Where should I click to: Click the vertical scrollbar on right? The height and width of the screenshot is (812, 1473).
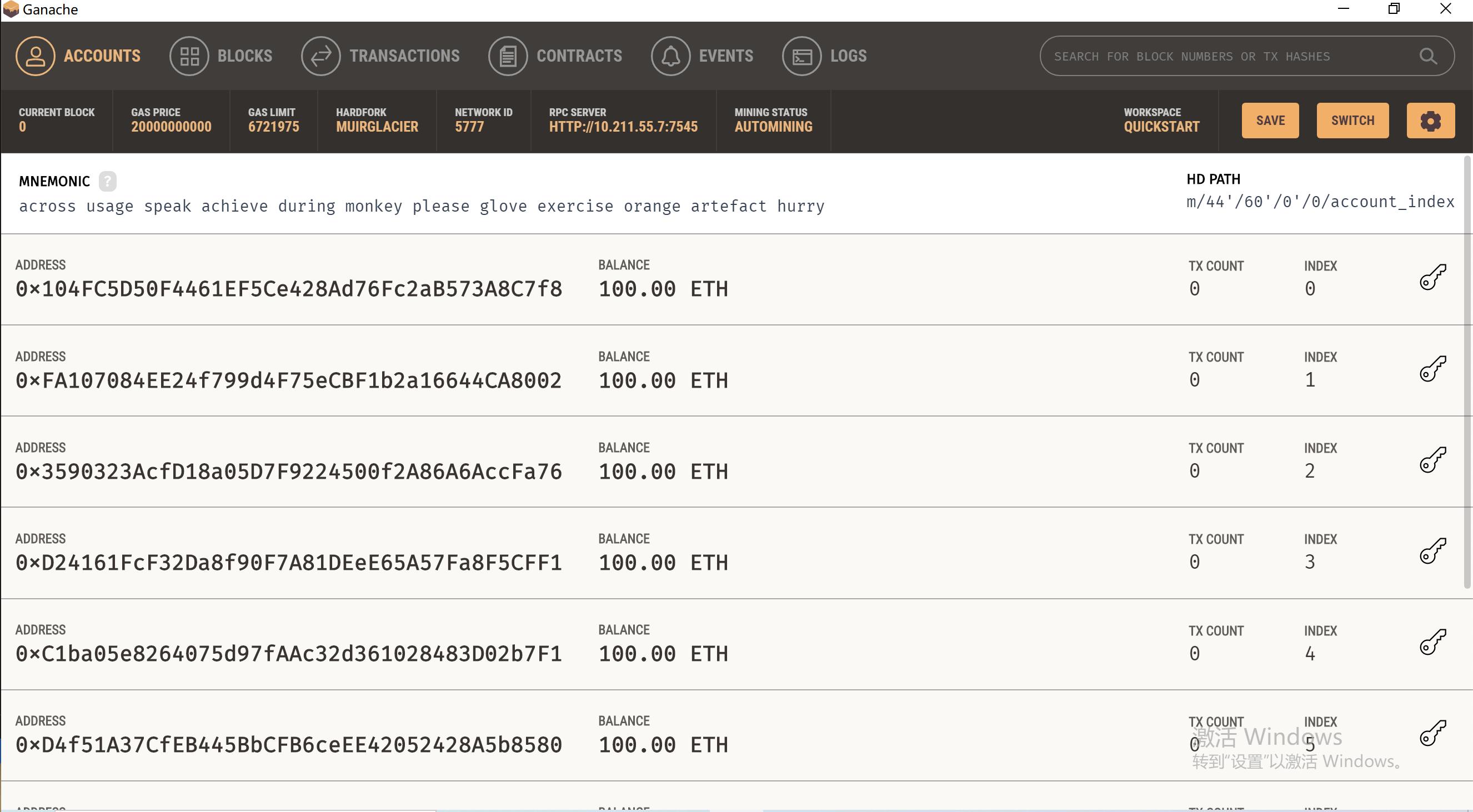tap(1467, 372)
